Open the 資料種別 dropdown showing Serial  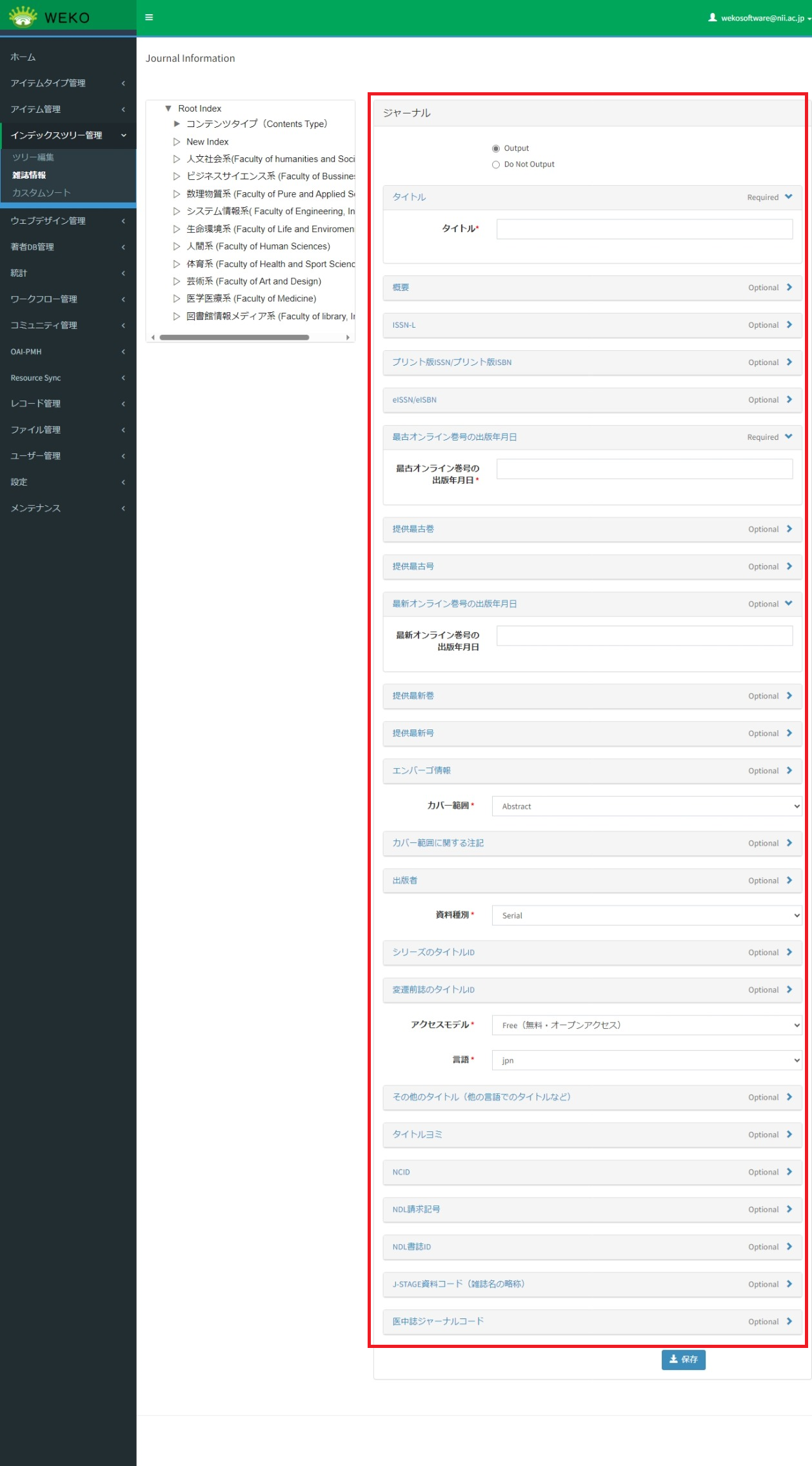[x=646, y=915]
